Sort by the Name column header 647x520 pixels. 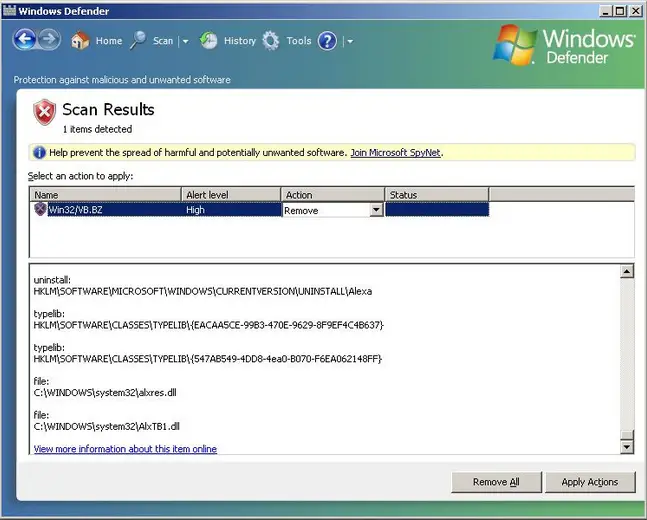[106, 194]
